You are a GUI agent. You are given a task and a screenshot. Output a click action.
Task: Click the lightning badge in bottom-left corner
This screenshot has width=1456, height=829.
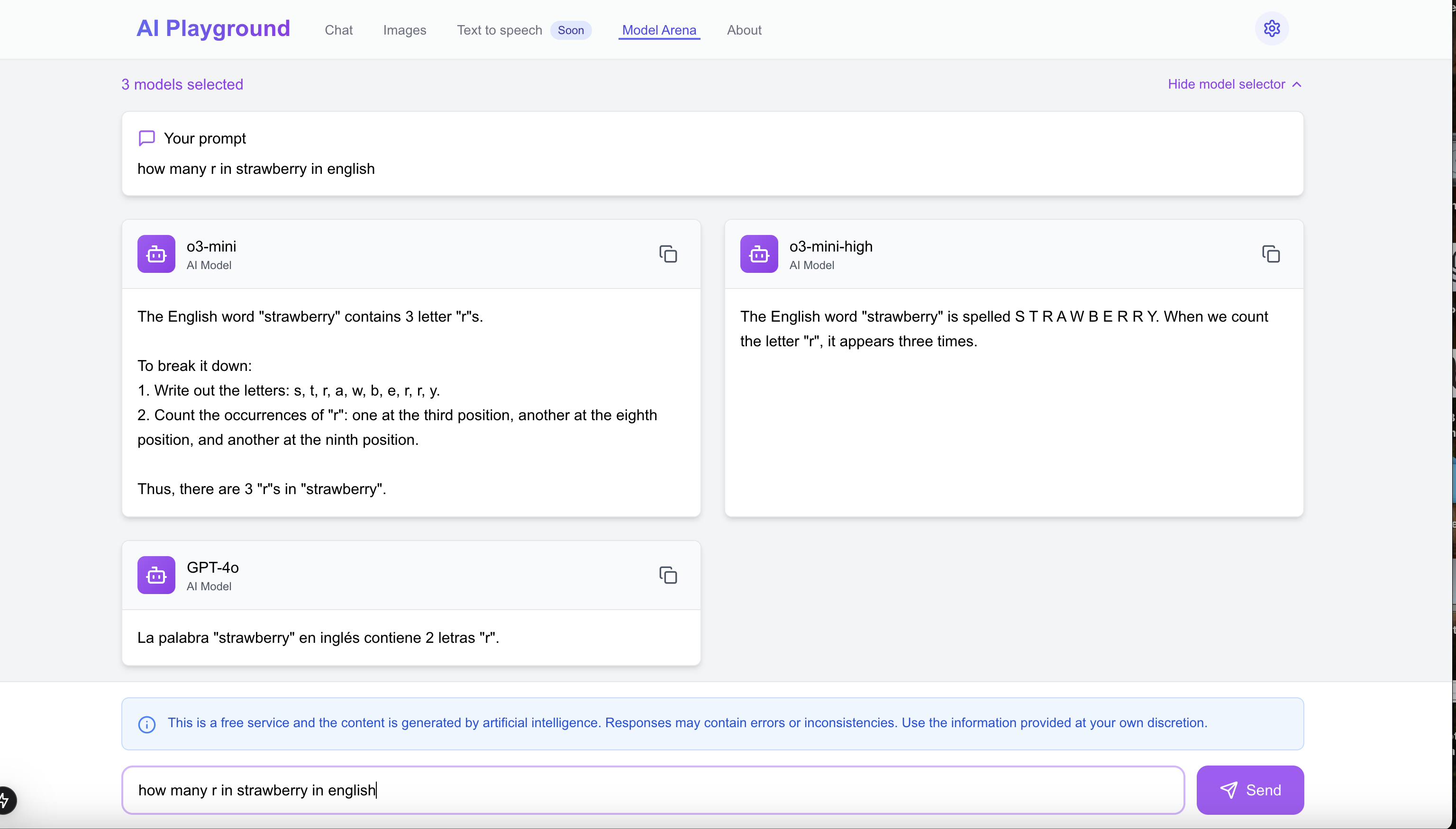(x=5, y=801)
